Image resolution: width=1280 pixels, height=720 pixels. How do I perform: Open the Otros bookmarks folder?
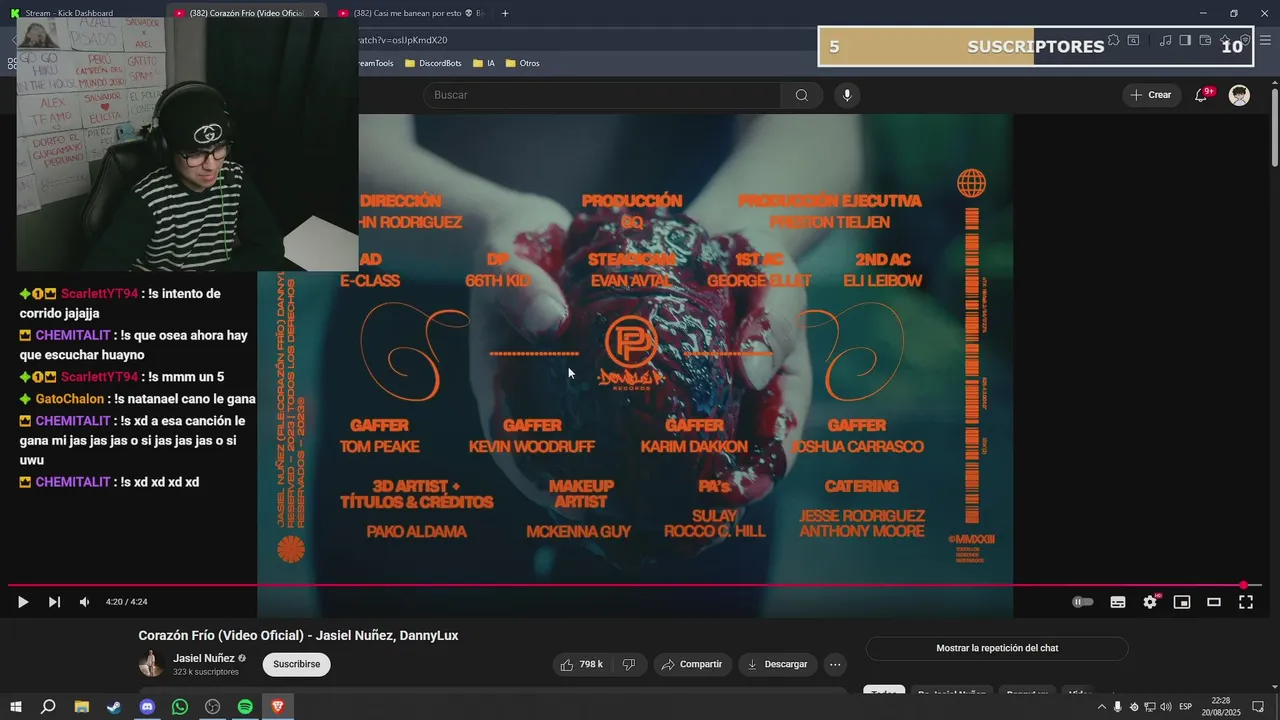coord(522,63)
